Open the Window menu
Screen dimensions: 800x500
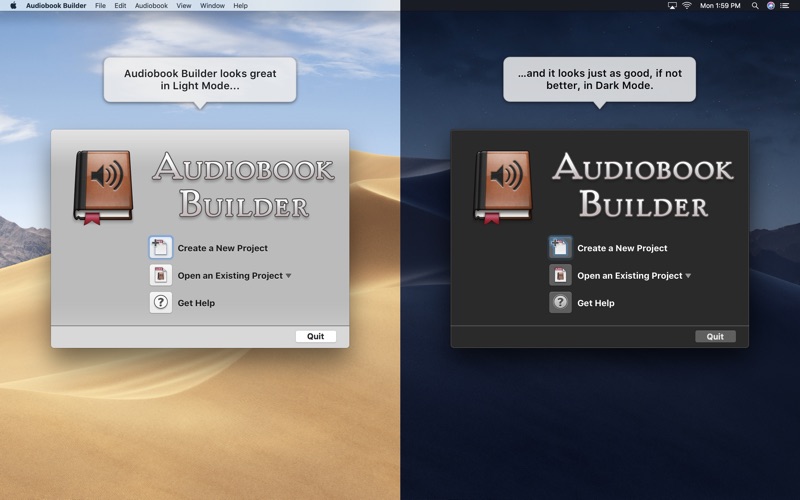[212, 6]
